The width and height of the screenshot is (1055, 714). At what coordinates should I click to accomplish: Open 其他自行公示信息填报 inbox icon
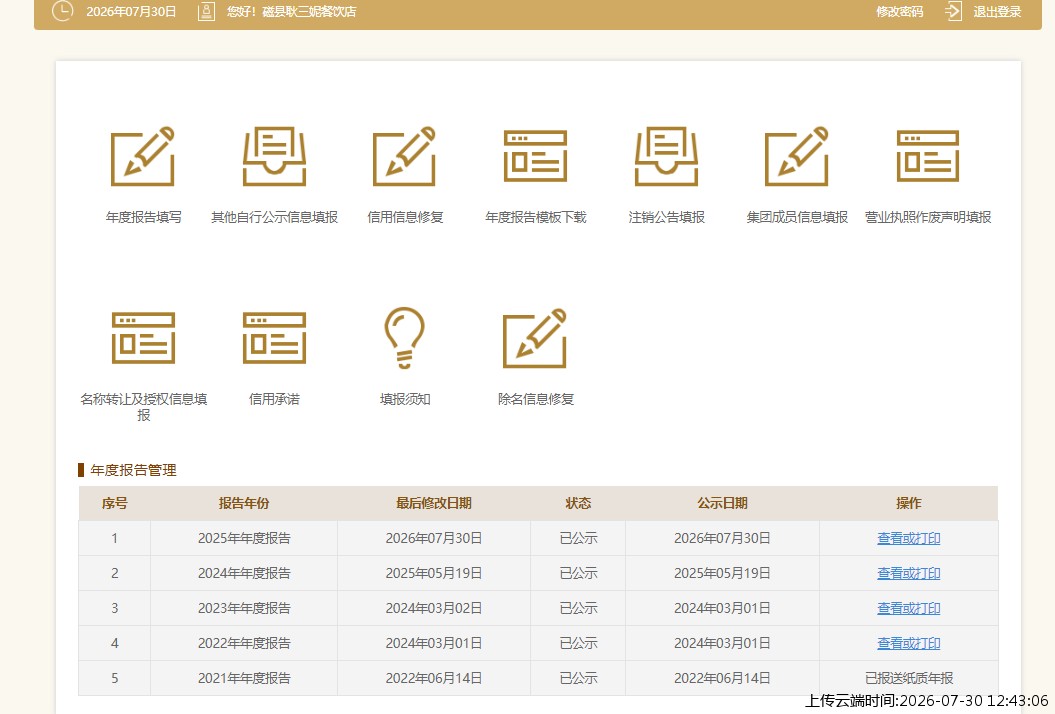coord(274,156)
